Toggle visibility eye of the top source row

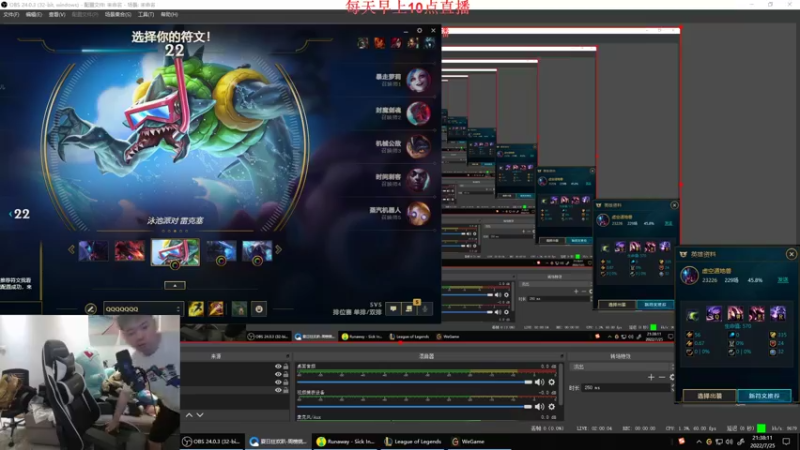click(278, 366)
